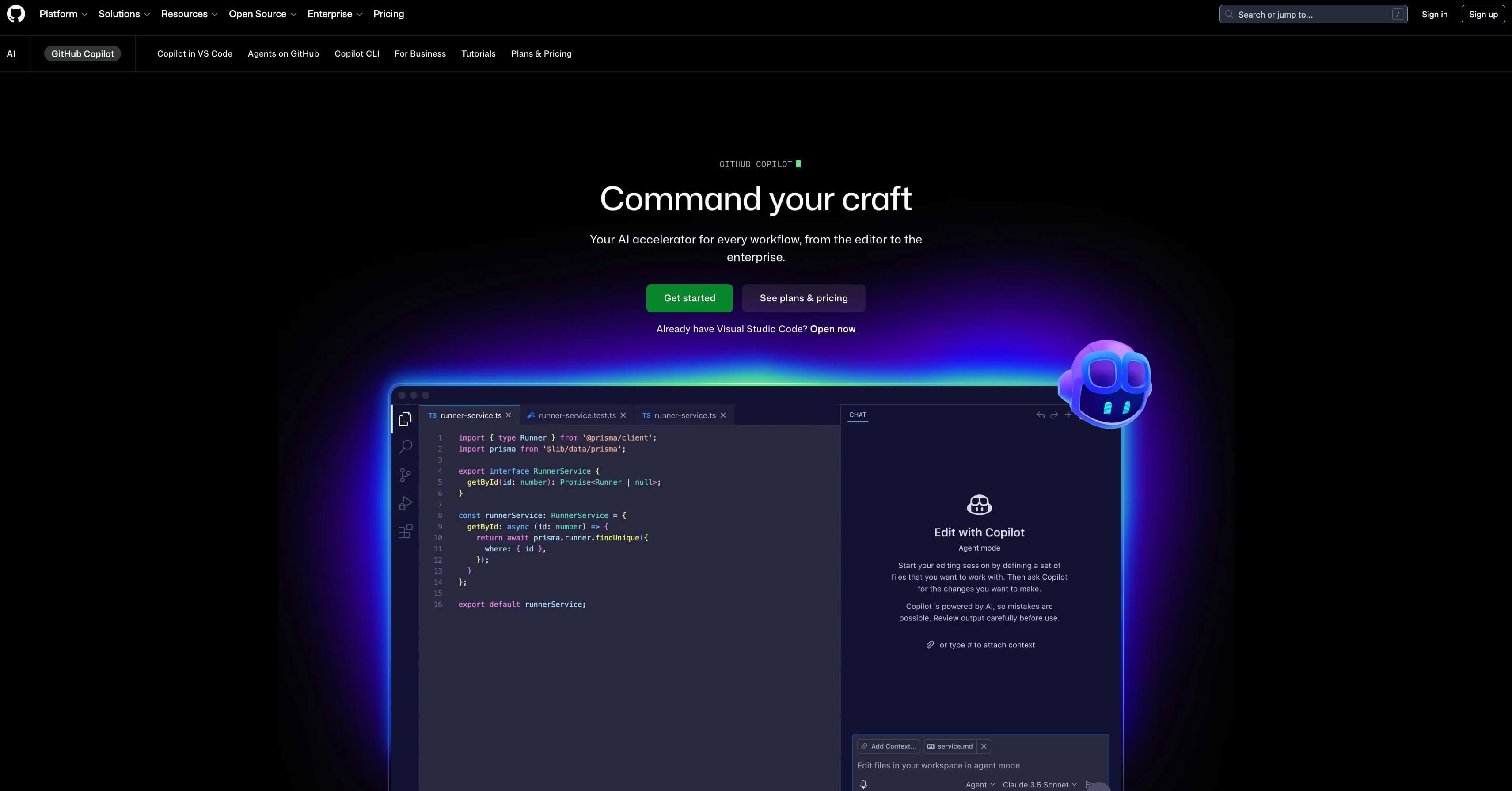Click code line 'export interface RunnerService {'
Viewport: 1512px width, 791px height.
click(529, 471)
